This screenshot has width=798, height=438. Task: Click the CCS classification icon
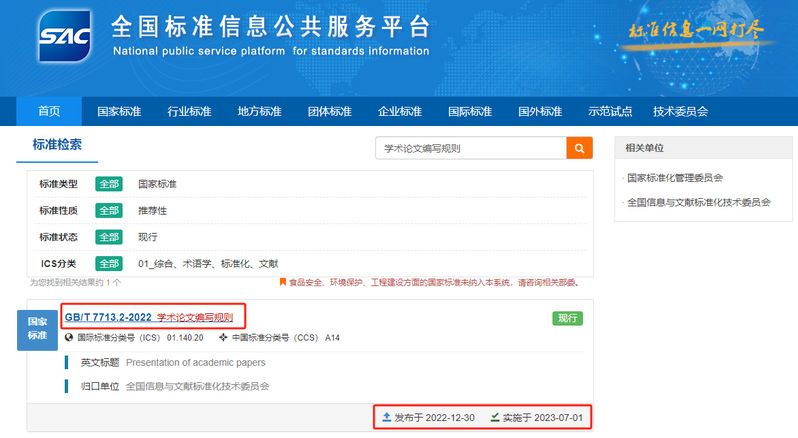(x=223, y=338)
